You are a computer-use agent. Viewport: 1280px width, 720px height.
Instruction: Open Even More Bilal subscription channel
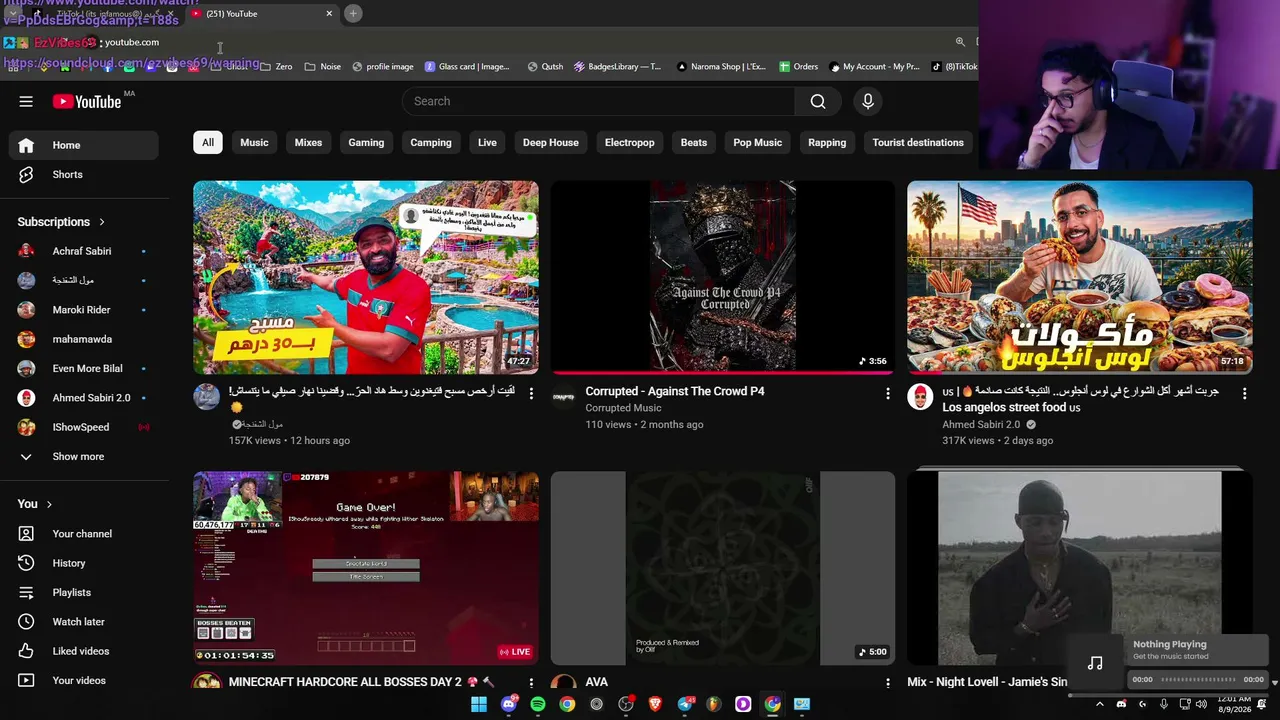(x=84, y=368)
